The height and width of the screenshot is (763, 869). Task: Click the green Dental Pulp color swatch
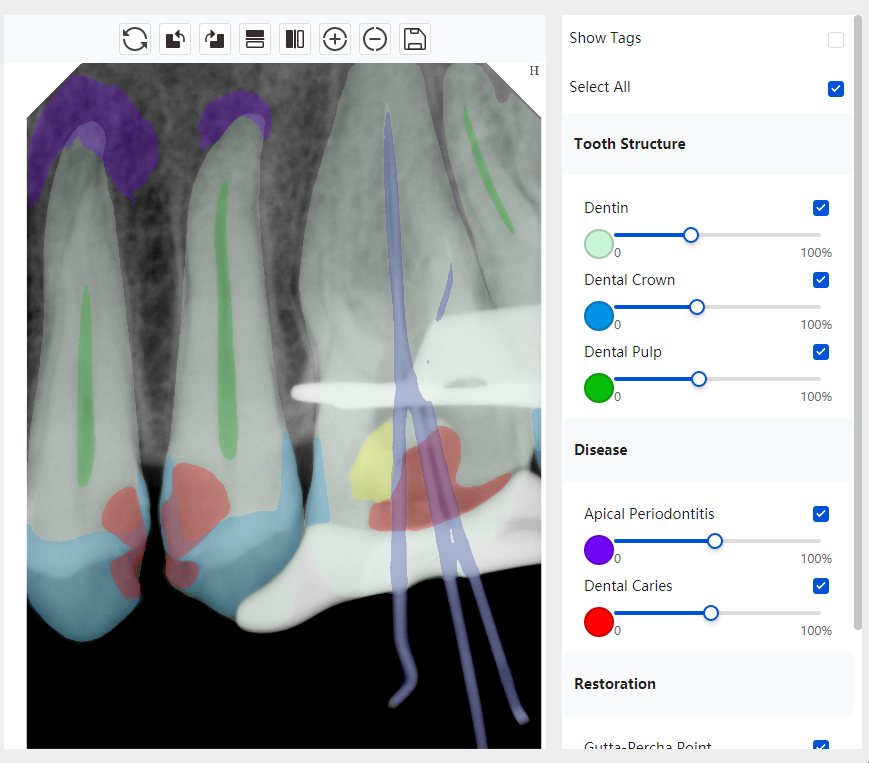598,388
